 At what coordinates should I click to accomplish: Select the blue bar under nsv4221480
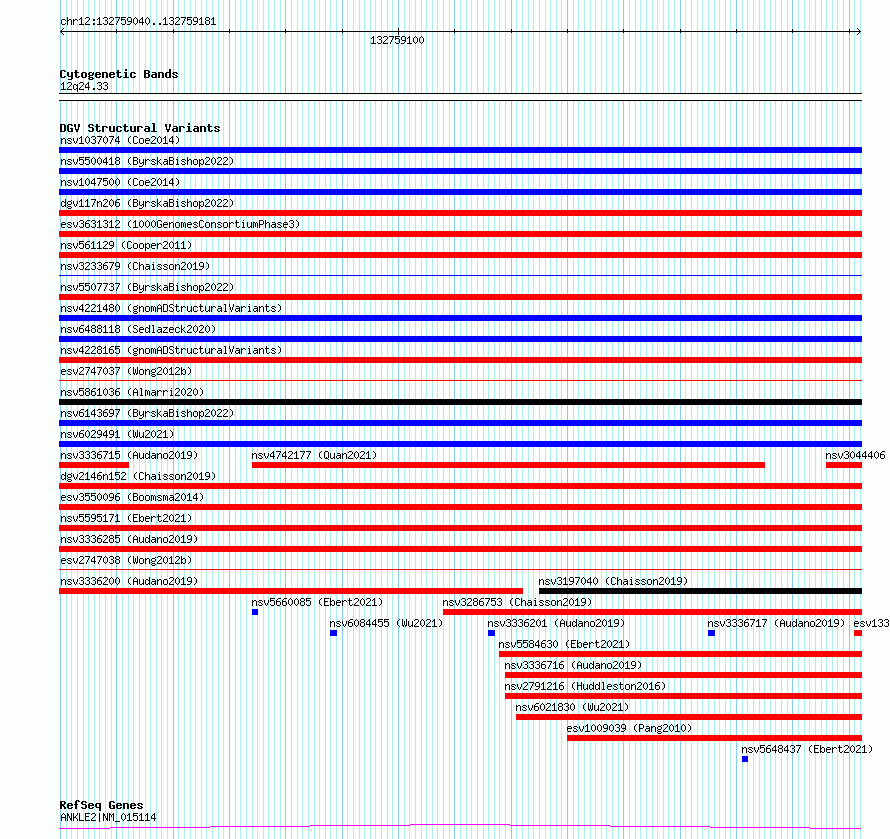[460, 318]
